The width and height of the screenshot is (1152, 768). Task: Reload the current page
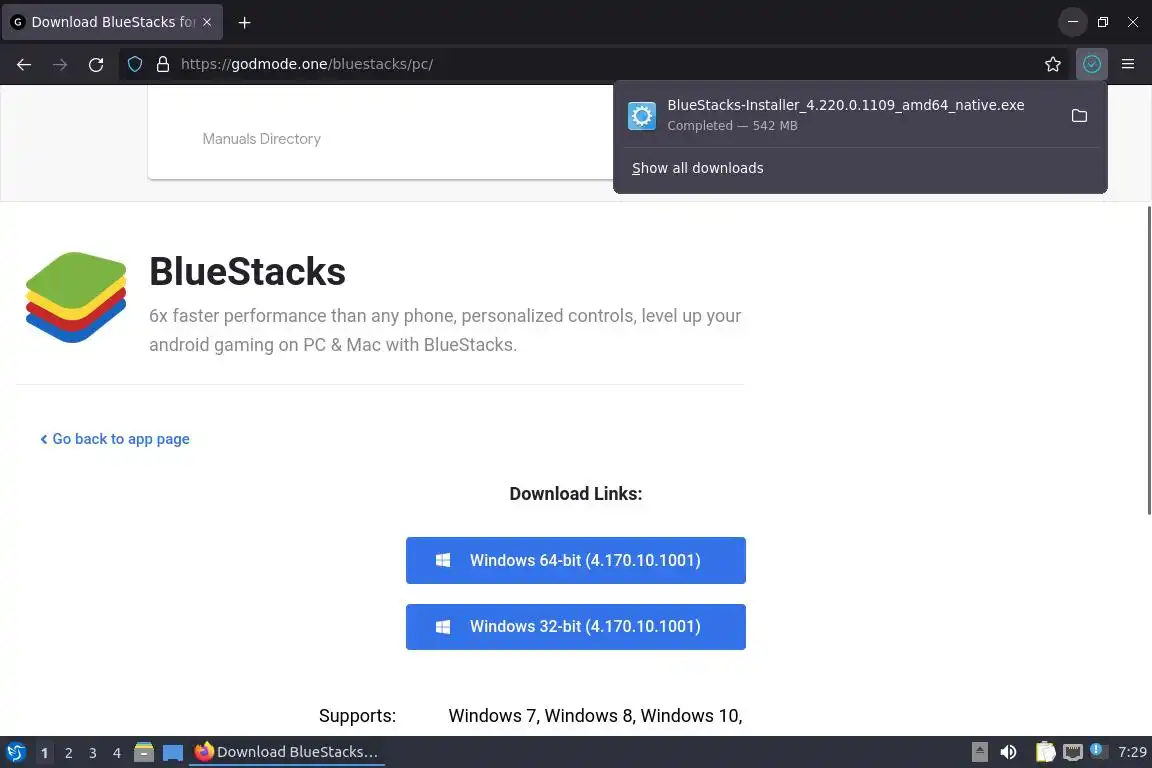click(x=96, y=65)
